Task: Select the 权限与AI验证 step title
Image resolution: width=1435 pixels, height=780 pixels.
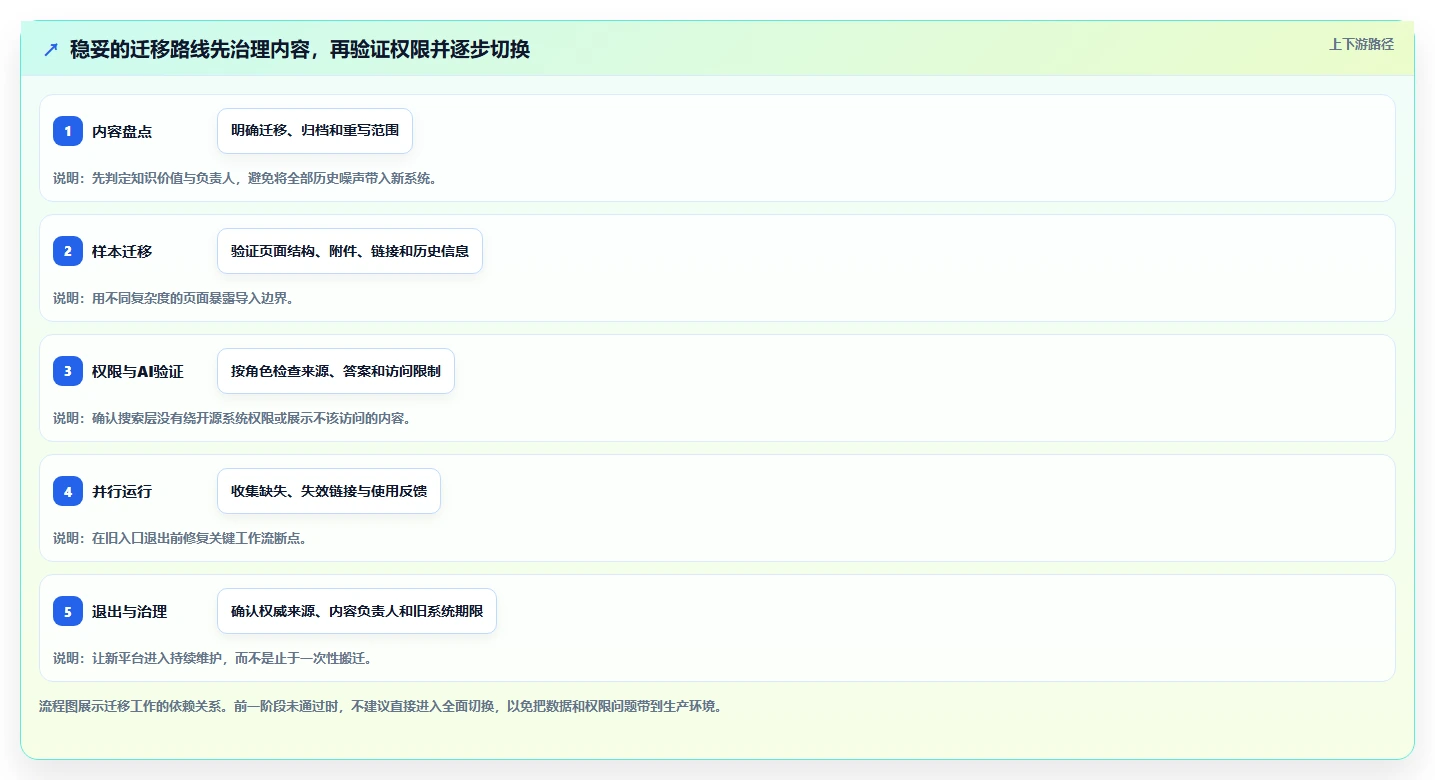Action: [x=138, y=371]
